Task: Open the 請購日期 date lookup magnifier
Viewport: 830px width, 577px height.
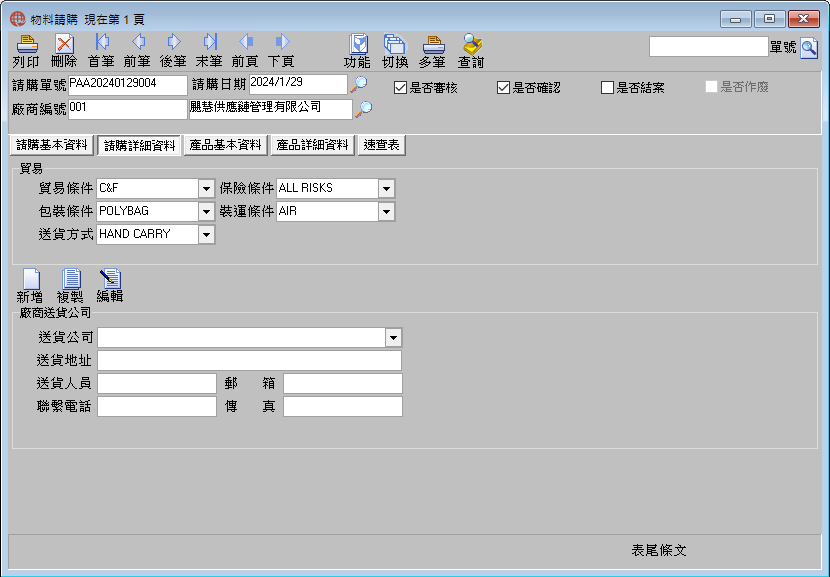Action: pyautogui.click(x=359, y=84)
